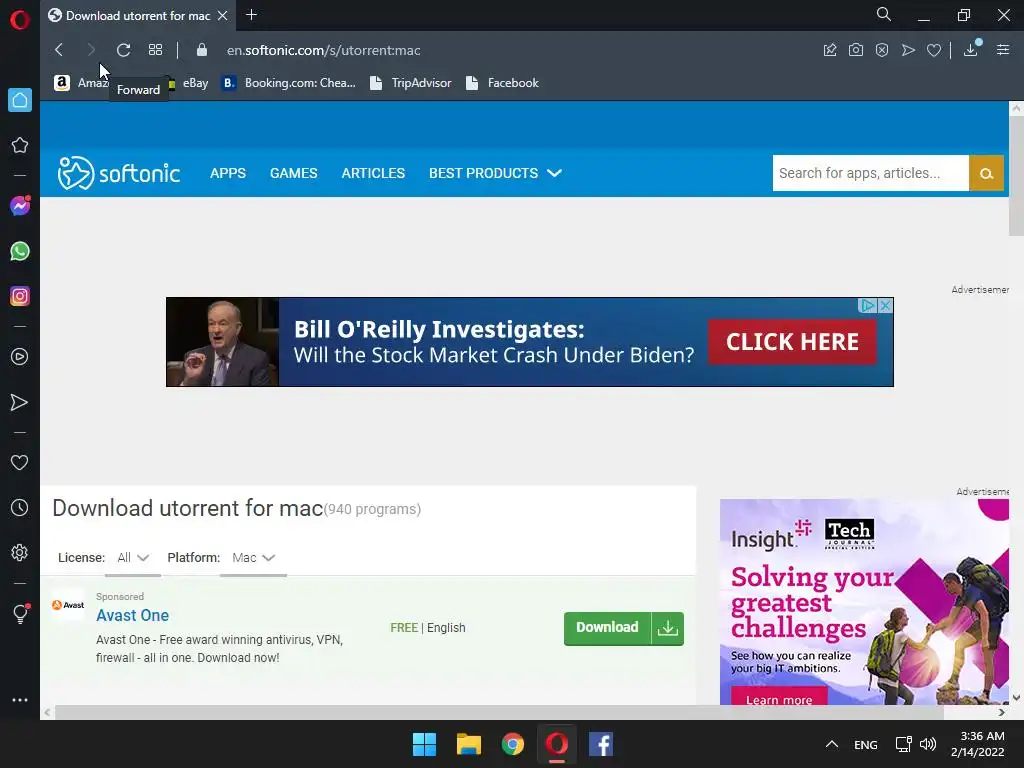Open Speed Dial start page grid icon
Screen dimensions: 1024x768
coord(155,50)
